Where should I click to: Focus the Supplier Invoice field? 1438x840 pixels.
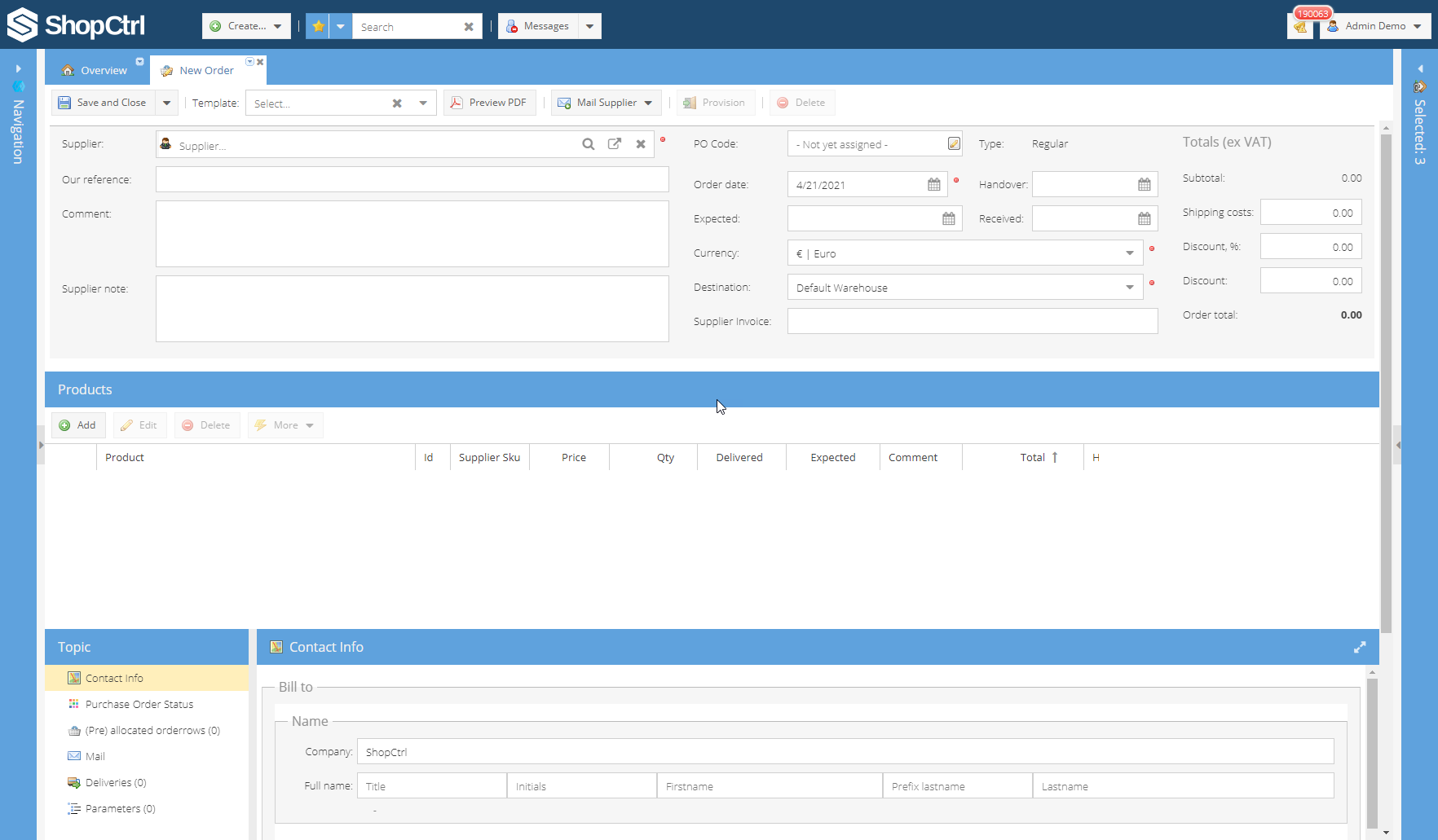[973, 321]
